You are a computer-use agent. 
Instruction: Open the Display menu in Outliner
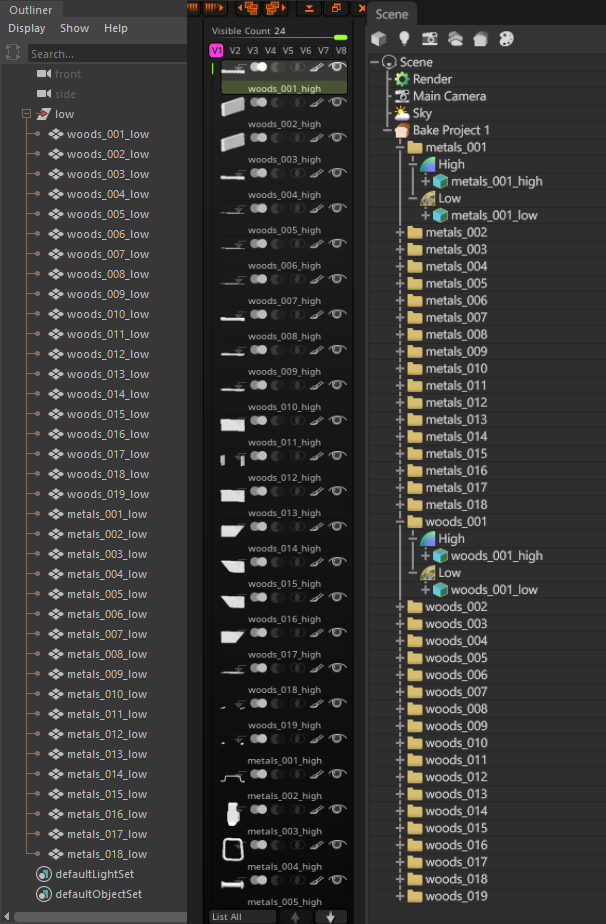click(27, 28)
